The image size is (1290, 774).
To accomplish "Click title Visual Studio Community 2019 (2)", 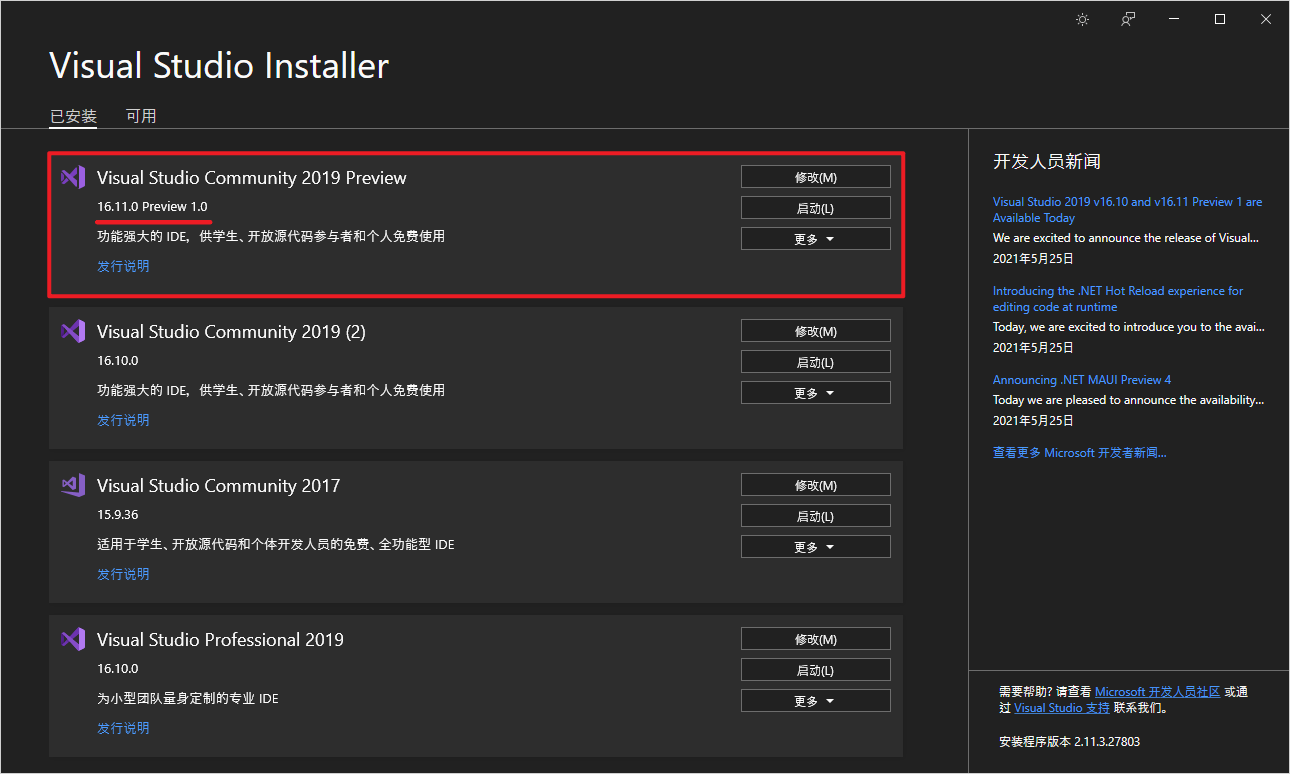I will click(x=231, y=332).
